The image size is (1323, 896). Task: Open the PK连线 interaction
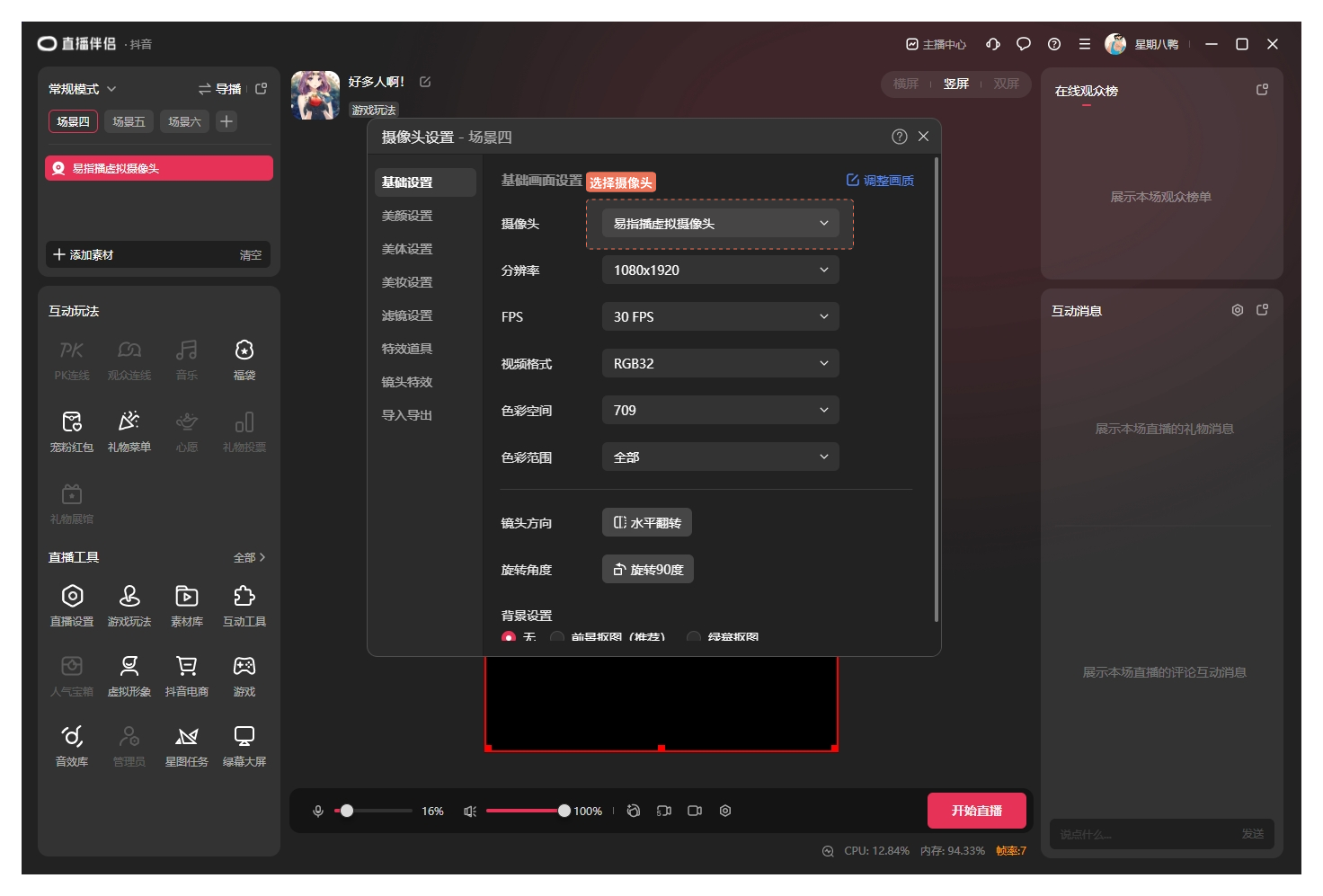(72, 359)
